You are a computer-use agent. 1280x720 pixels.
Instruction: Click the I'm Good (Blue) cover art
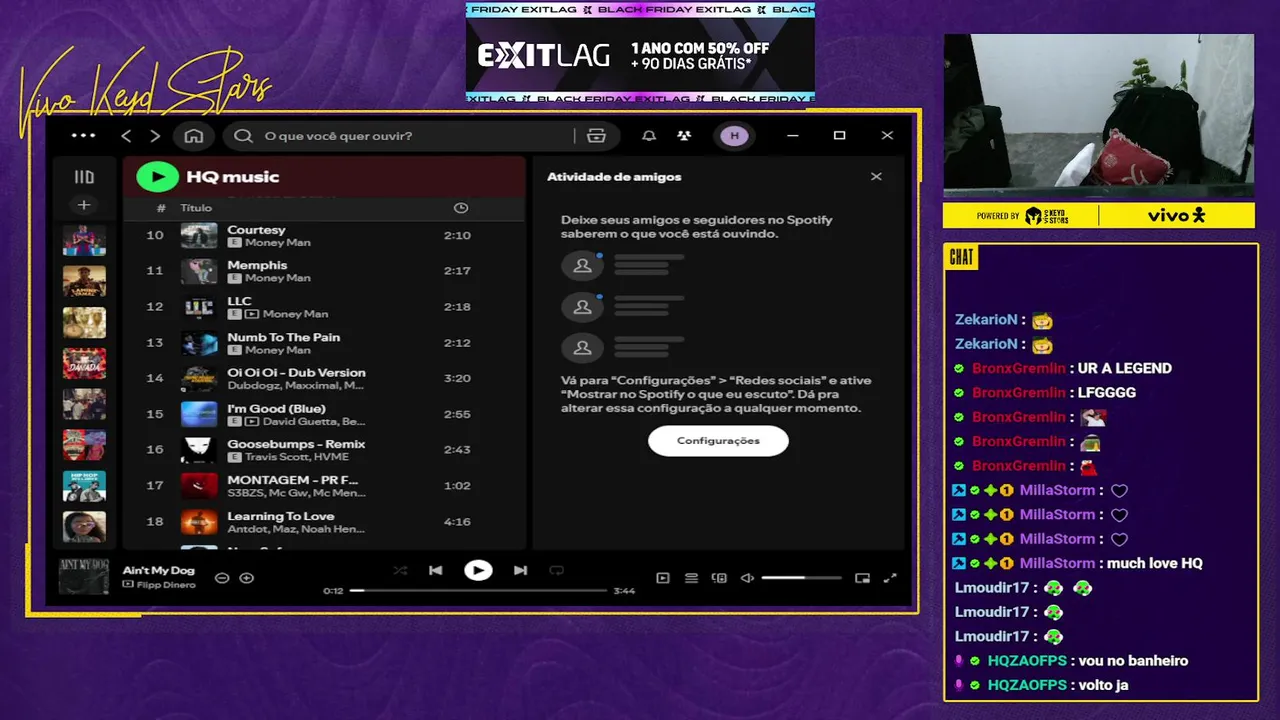pos(199,414)
